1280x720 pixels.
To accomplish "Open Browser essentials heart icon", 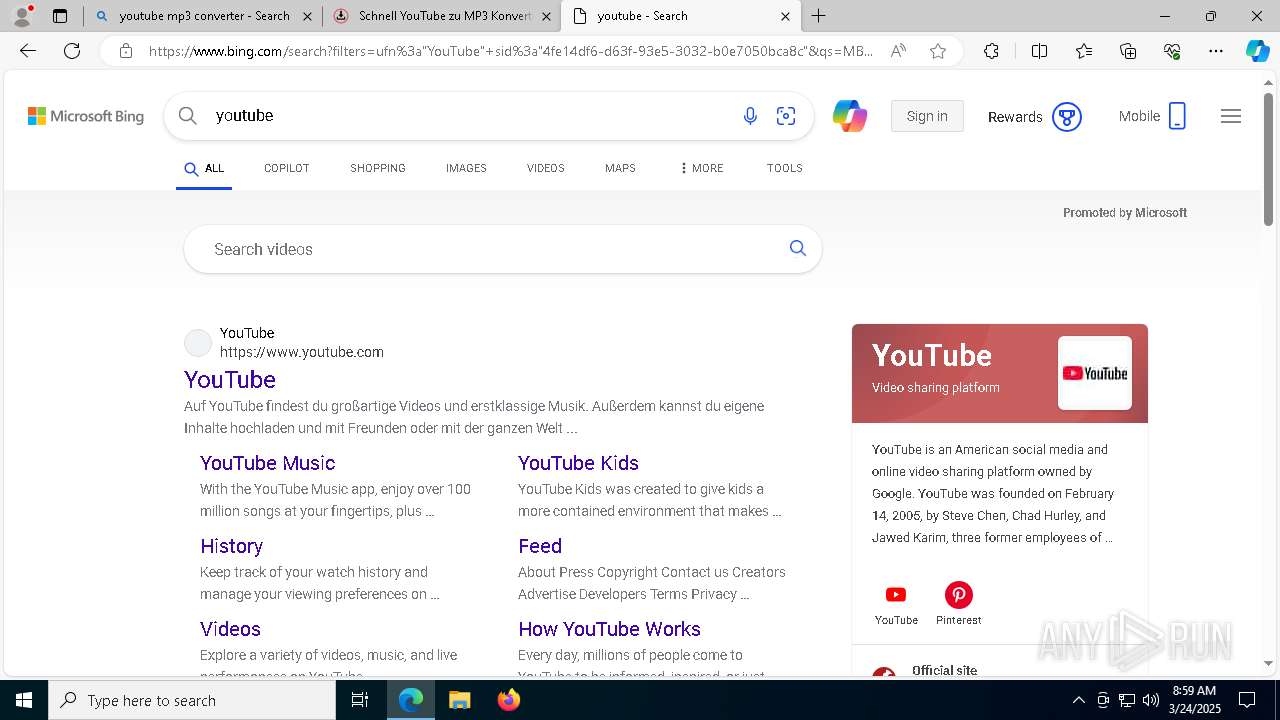I will coord(1172,51).
